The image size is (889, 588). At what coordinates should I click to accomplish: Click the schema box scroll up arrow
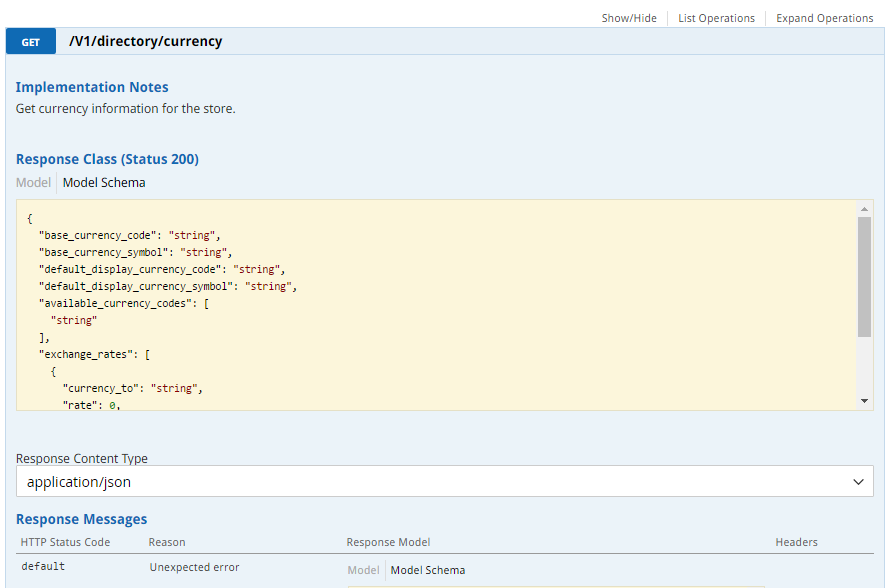[x=864, y=209]
